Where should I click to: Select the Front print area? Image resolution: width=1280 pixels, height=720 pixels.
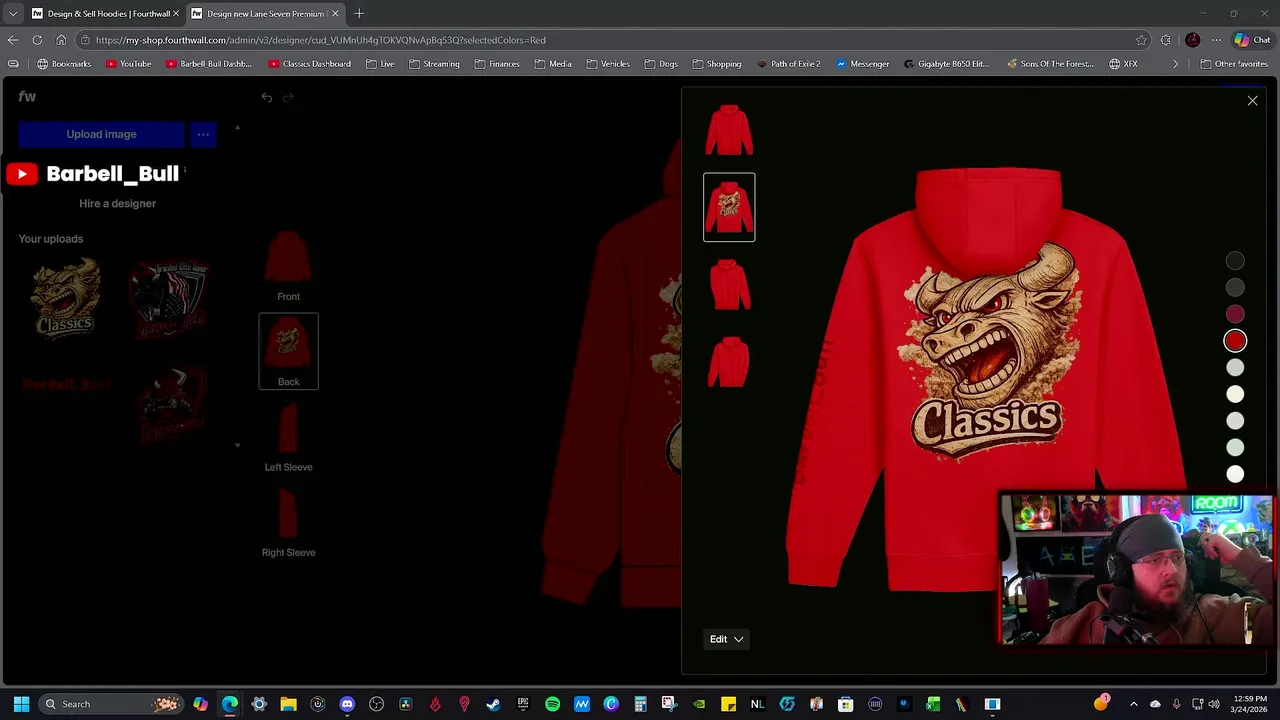coord(288,266)
